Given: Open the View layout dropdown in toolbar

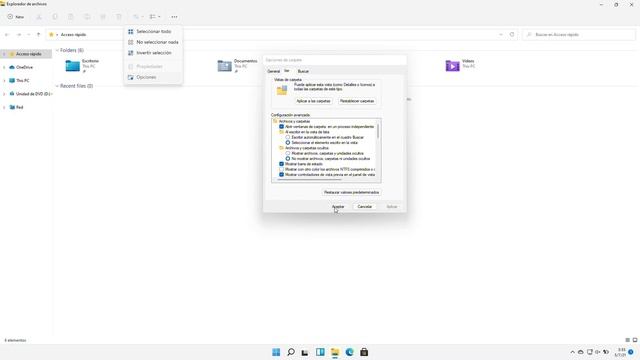Looking at the screenshot, I should tap(155, 17).
